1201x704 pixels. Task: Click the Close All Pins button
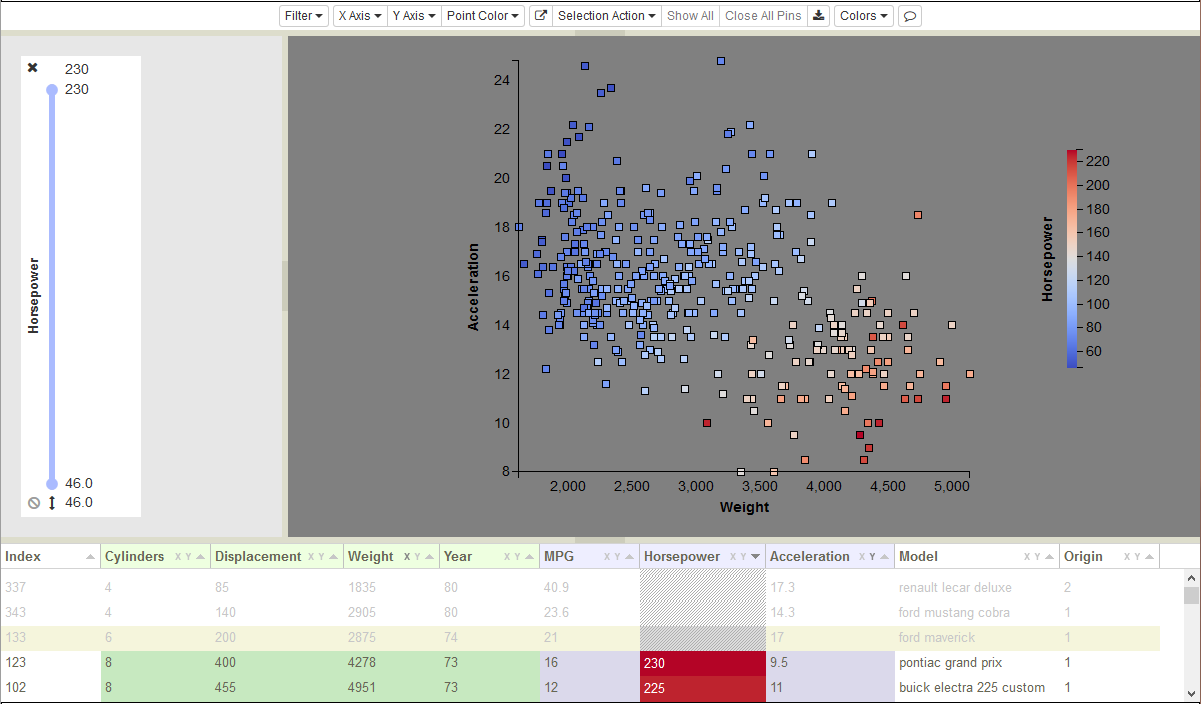pos(763,16)
